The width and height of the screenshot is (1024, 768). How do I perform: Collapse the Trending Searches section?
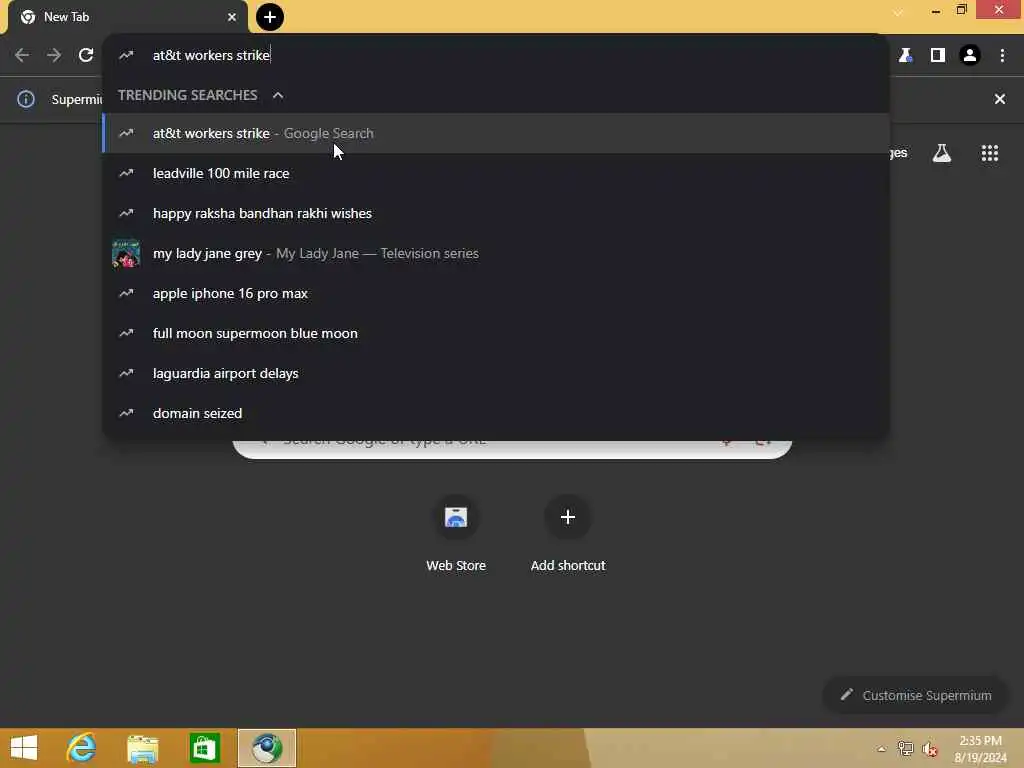pyautogui.click(x=278, y=95)
